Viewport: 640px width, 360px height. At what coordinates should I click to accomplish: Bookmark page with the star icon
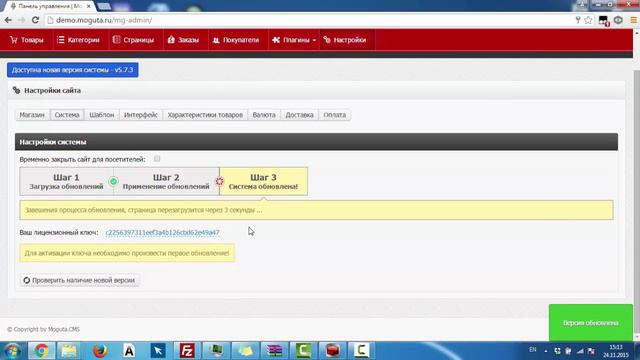coord(588,20)
